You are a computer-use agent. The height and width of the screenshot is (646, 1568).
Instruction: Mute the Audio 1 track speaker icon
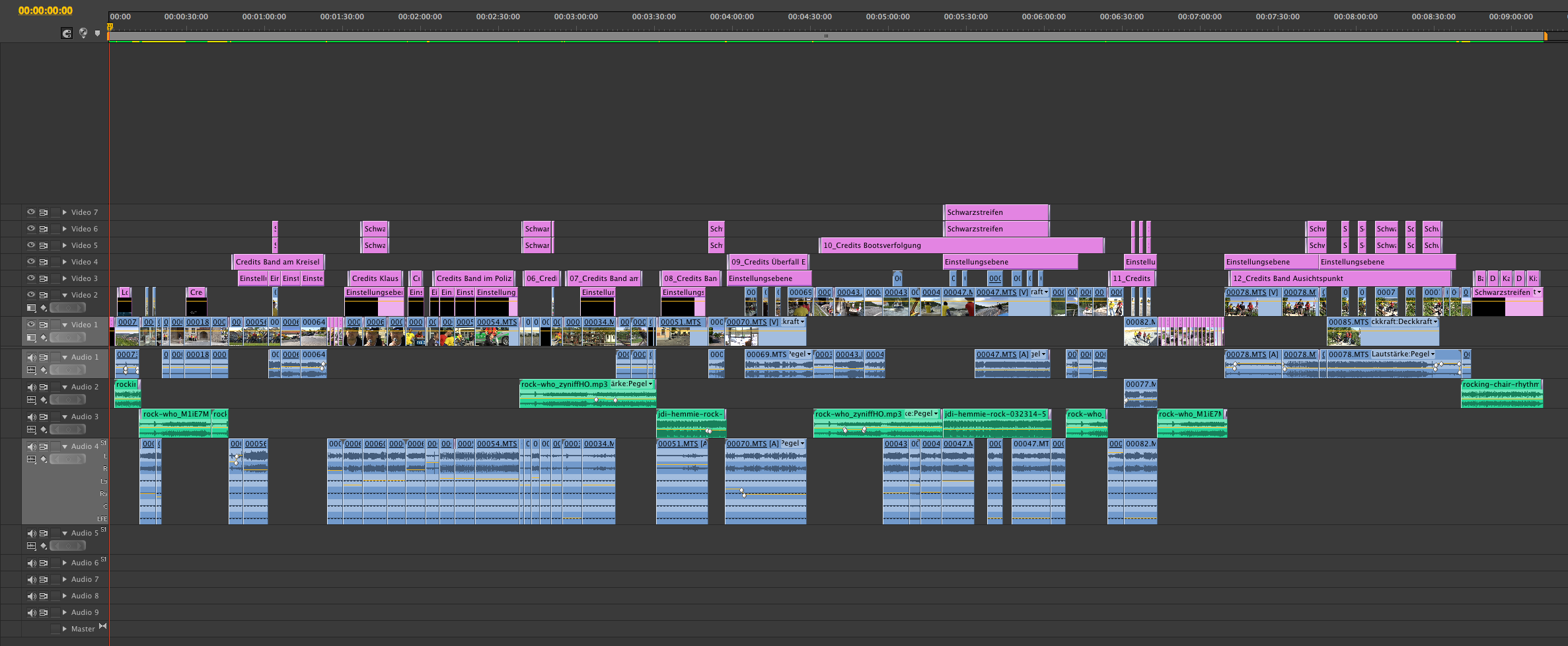pyautogui.click(x=31, y=357)
